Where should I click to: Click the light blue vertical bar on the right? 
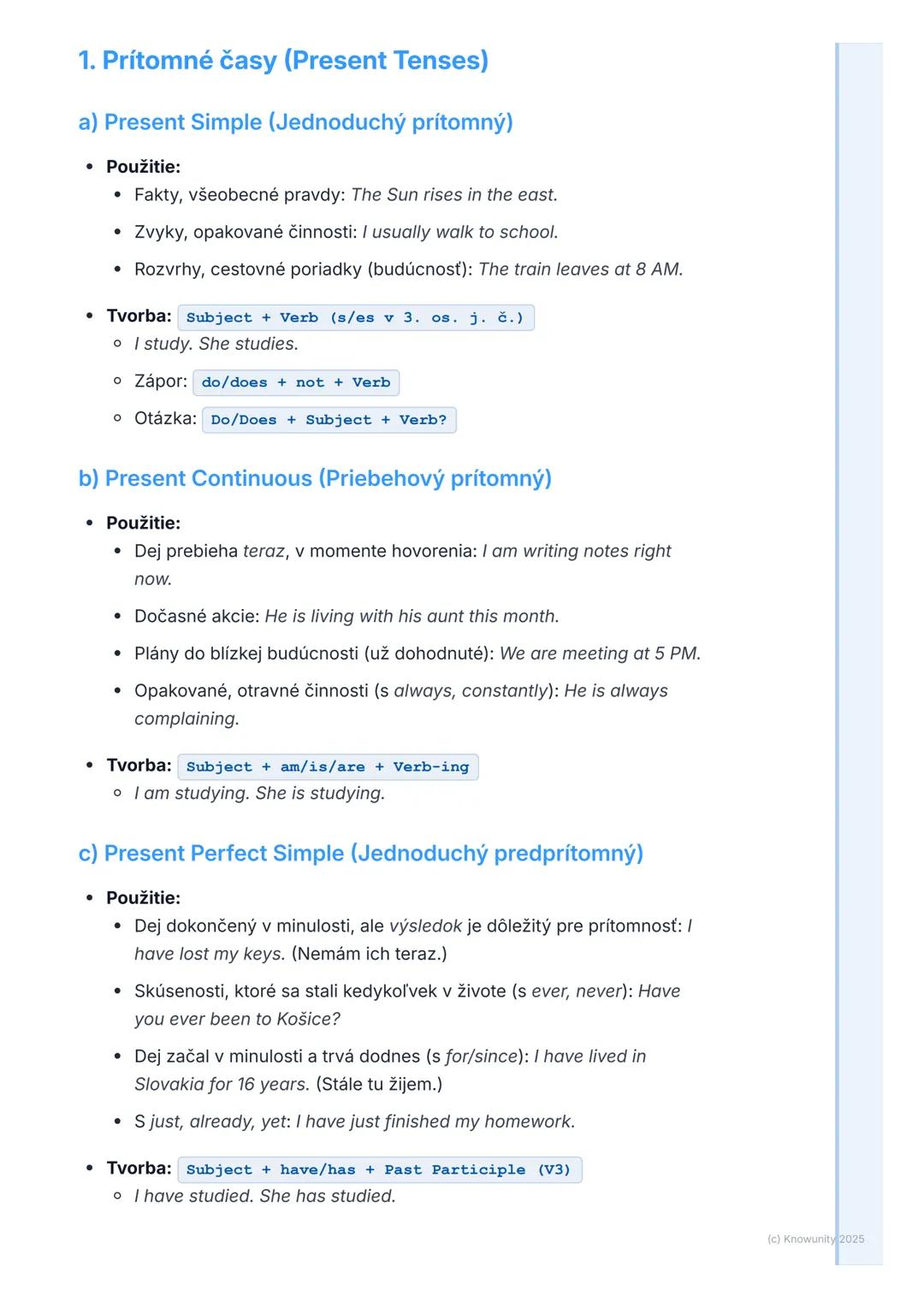click(859, 599)
